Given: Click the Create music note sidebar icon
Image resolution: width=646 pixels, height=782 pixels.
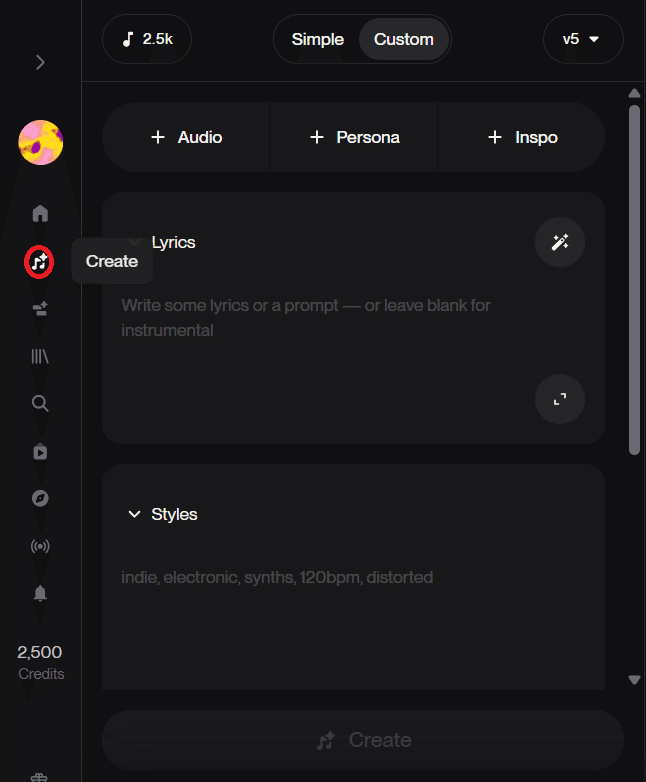Looking at the screenshot, I should click(x=39, y=262).
